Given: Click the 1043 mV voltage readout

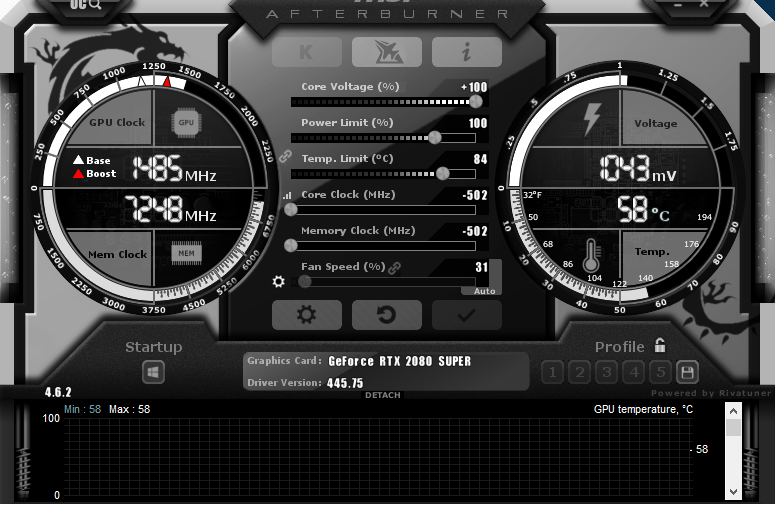Looking at the screenshot, I should pos(638,168).
